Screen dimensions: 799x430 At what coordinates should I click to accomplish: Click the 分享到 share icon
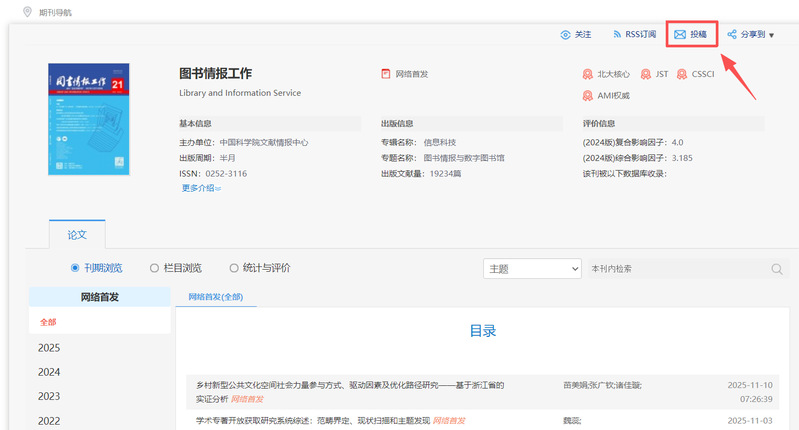click(732, 35)
